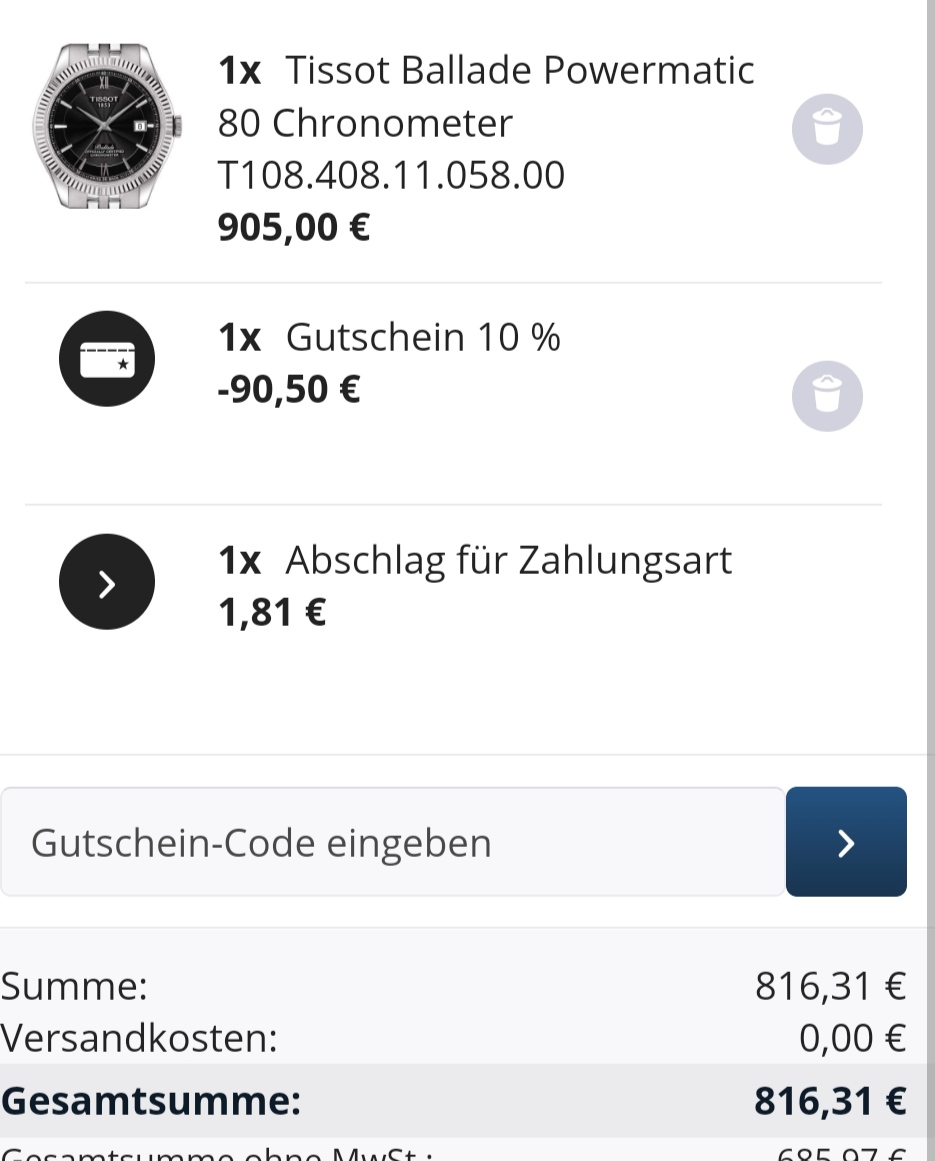Click the Versandkosten amount 0,00 €
Image resolution: width=935 pixels, height=1161 pixels.
[x=851, y=1039]
